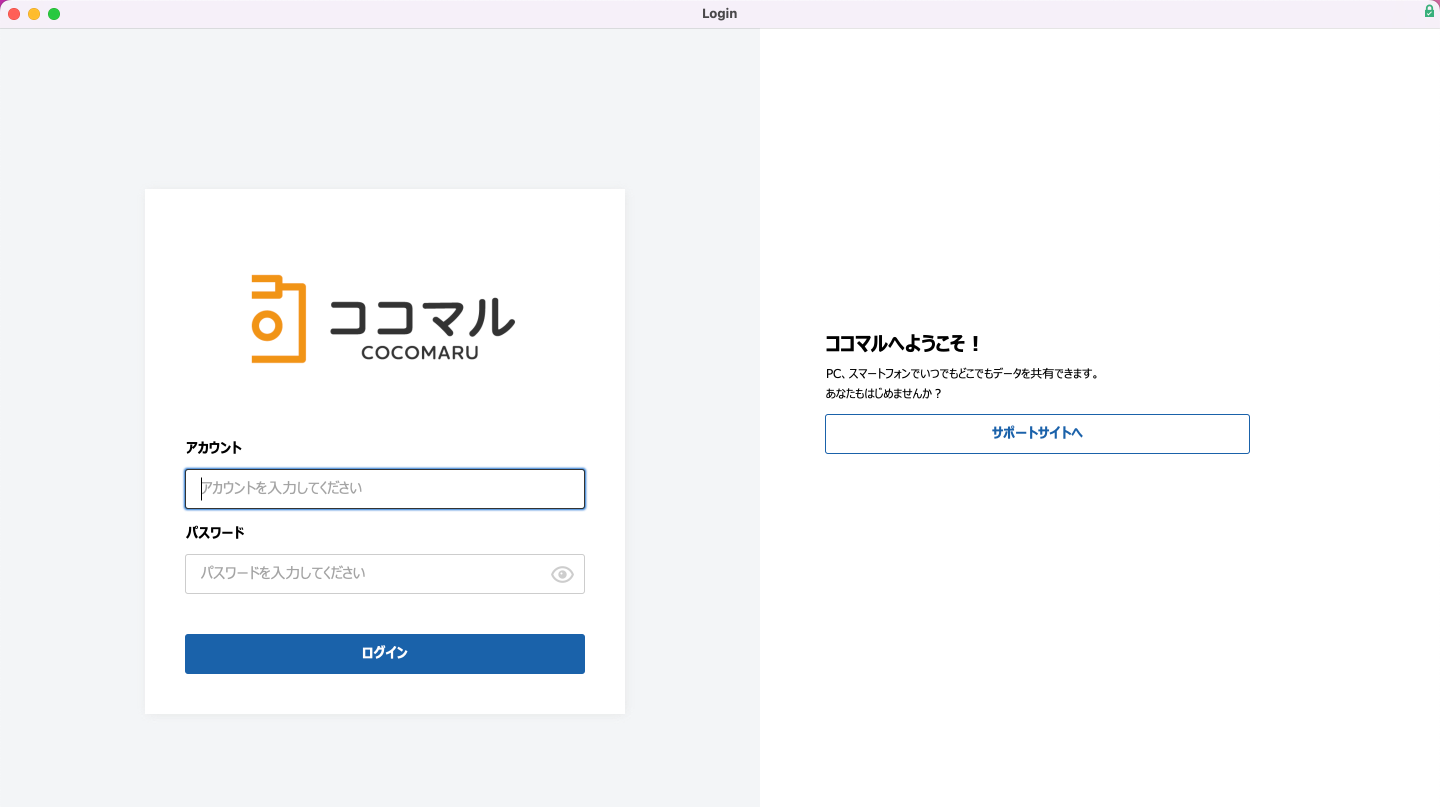Viewport: 1440px width, 807px height.
Task: Click the Login window title text
Action: [719, 14]
